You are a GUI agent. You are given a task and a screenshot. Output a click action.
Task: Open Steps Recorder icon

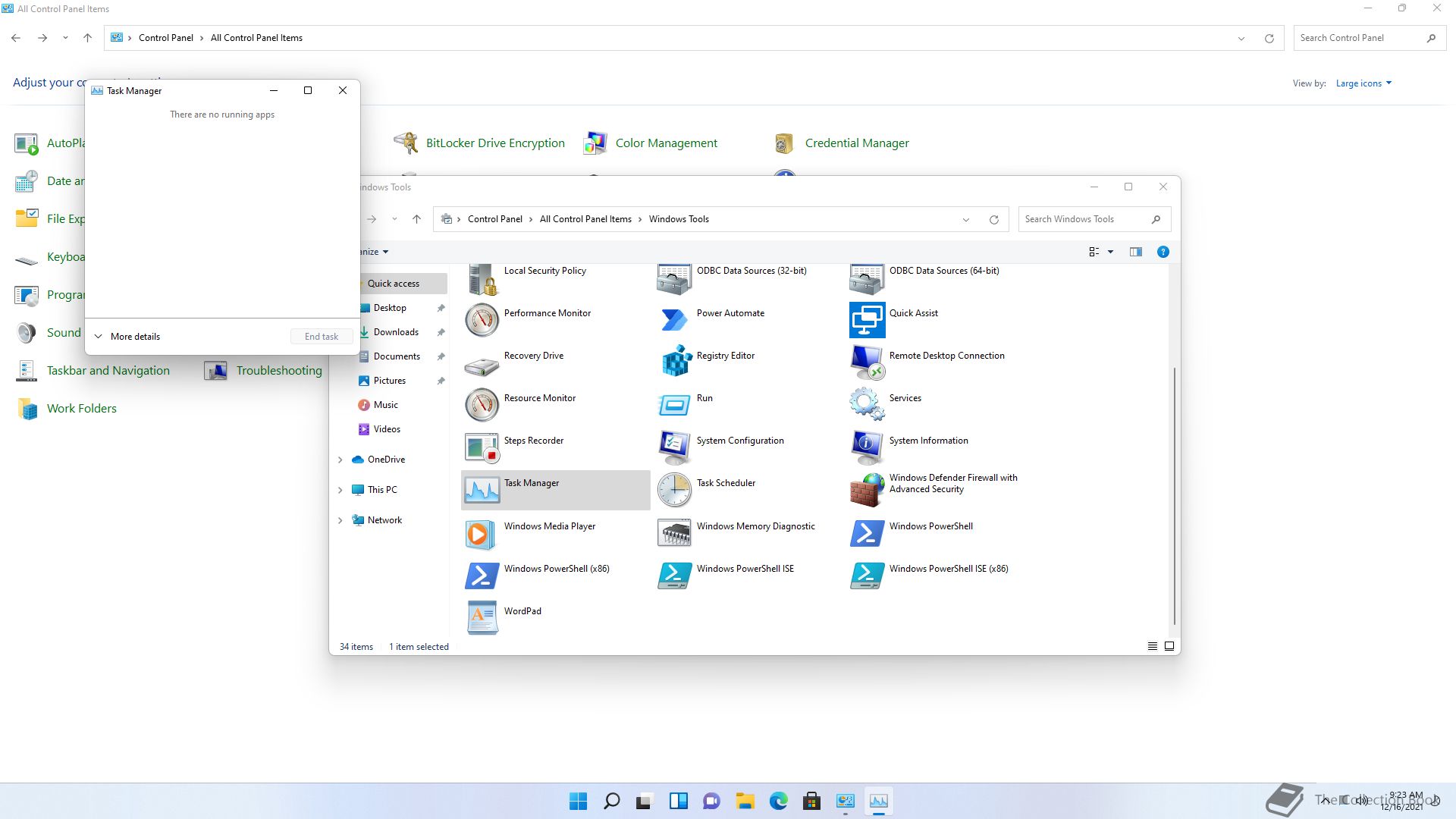point(482,447)
